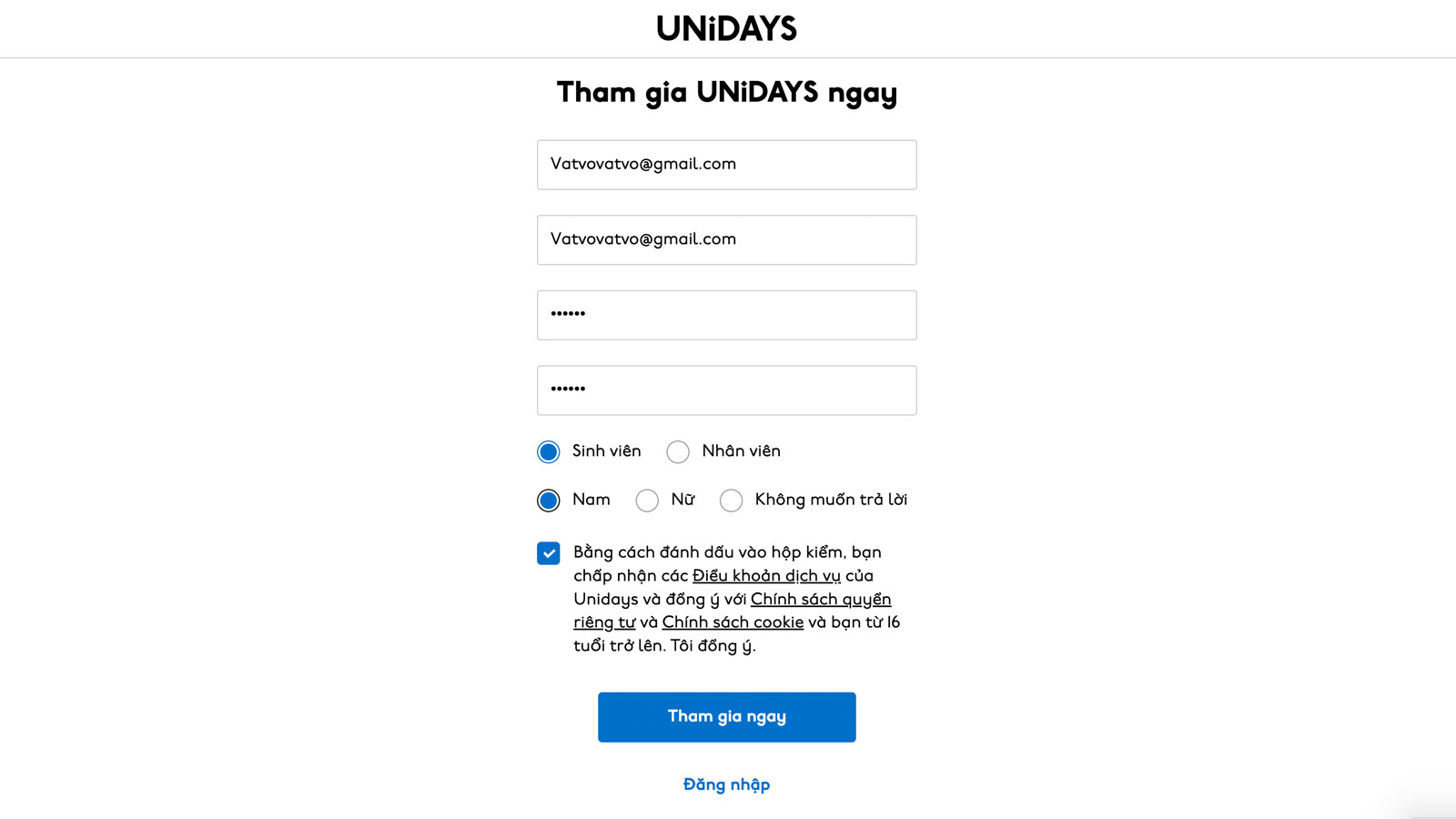The height and width of the screenshot is (819, 1456).
Task: Click the 'Nhân viên' label text
Action: (741, 451)
